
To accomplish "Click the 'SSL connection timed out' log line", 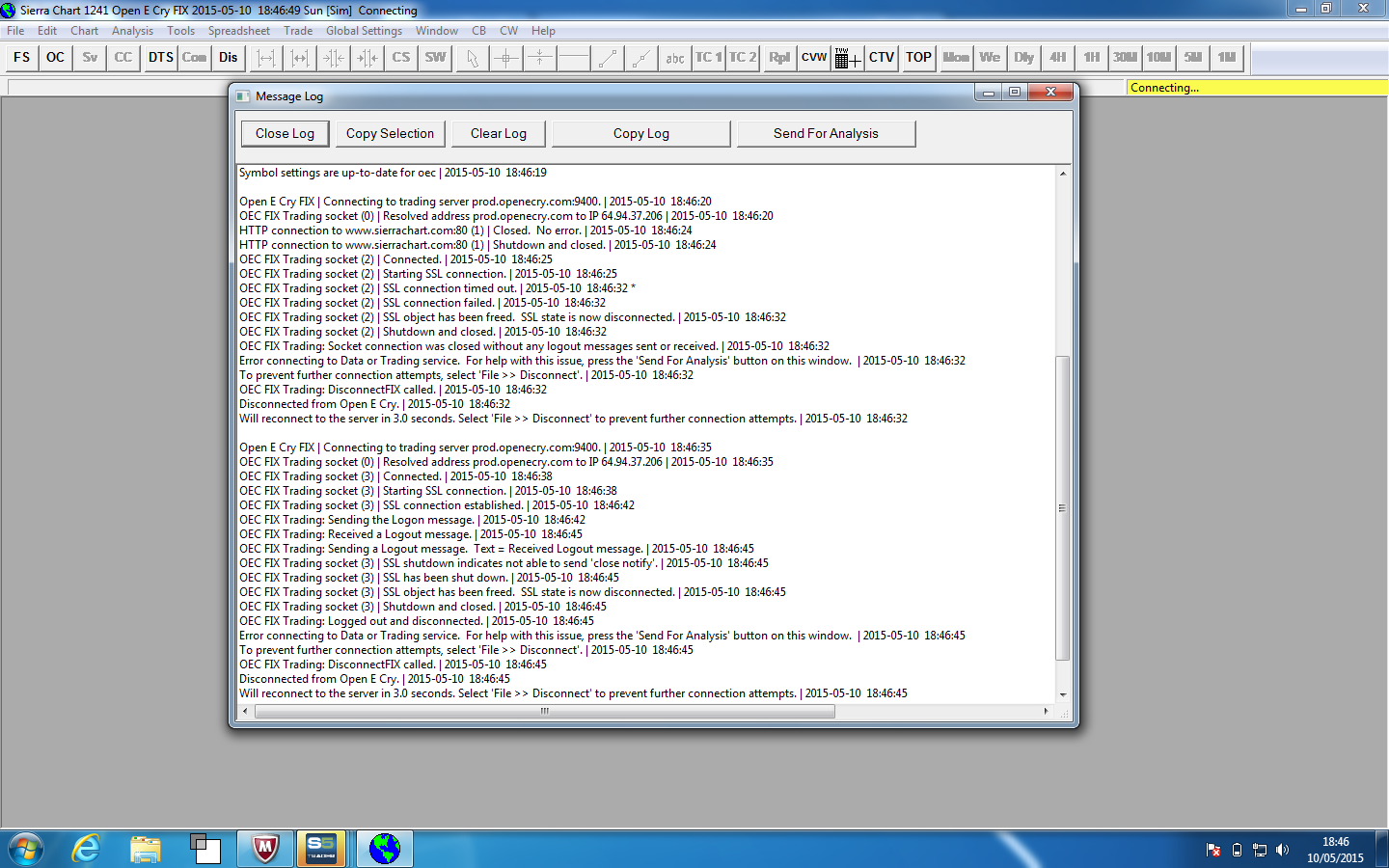I will coord(437,288).
